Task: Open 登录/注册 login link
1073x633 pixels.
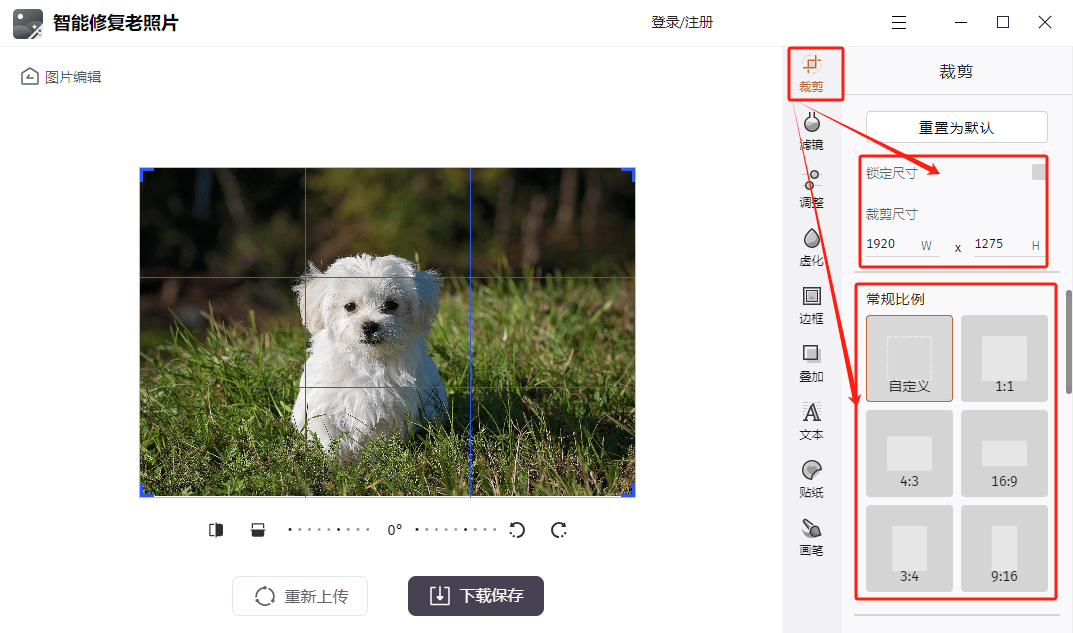Action: tap(682, 23)
